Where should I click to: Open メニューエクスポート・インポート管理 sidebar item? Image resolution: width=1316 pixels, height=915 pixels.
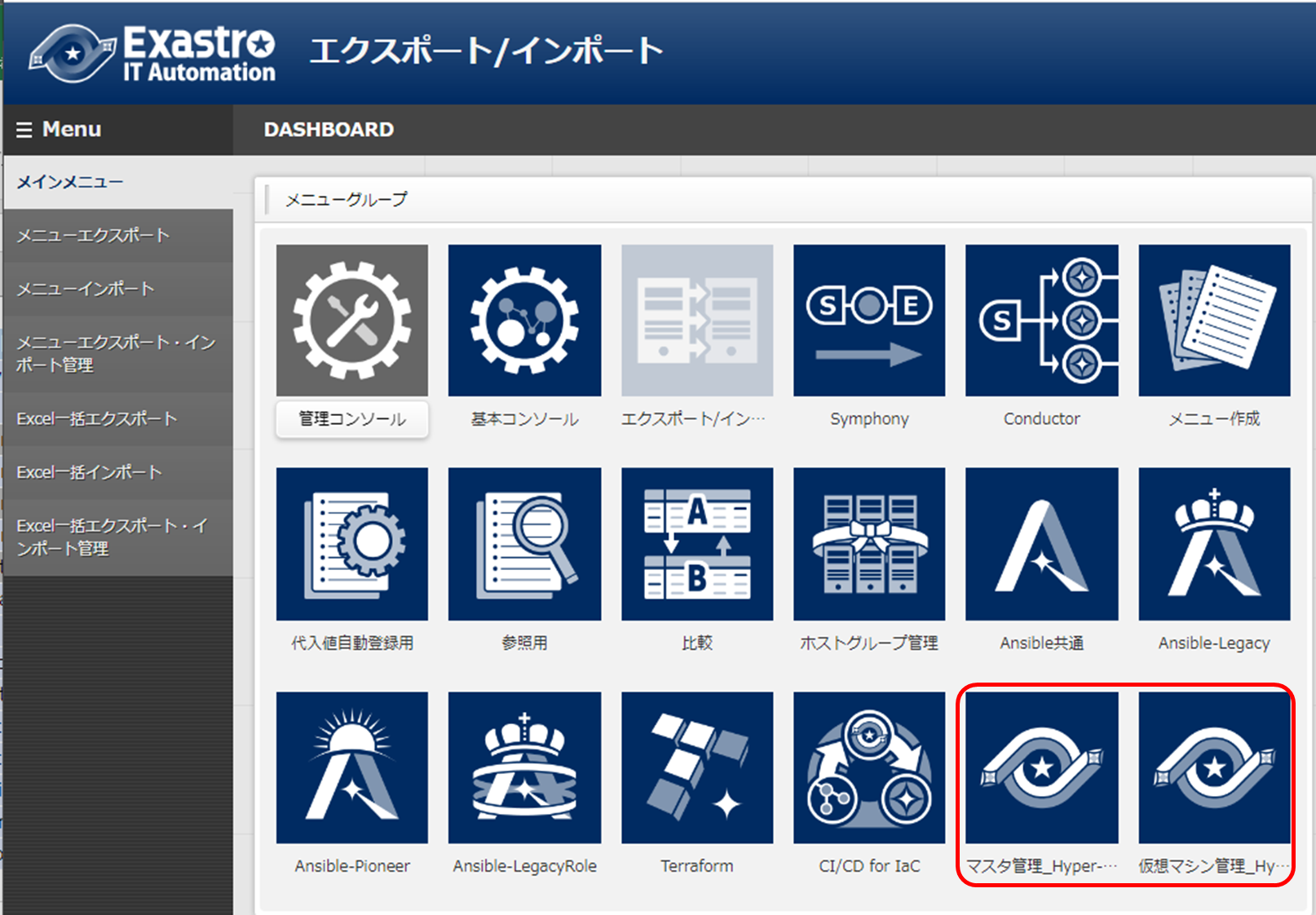(118, 354)
